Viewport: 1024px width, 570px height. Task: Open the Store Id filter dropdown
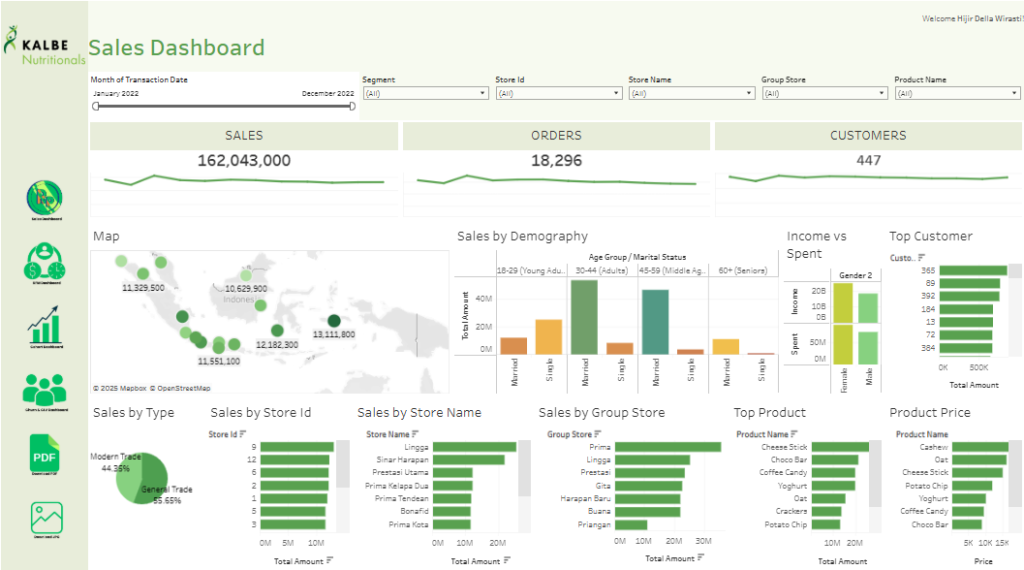[557, 93]
